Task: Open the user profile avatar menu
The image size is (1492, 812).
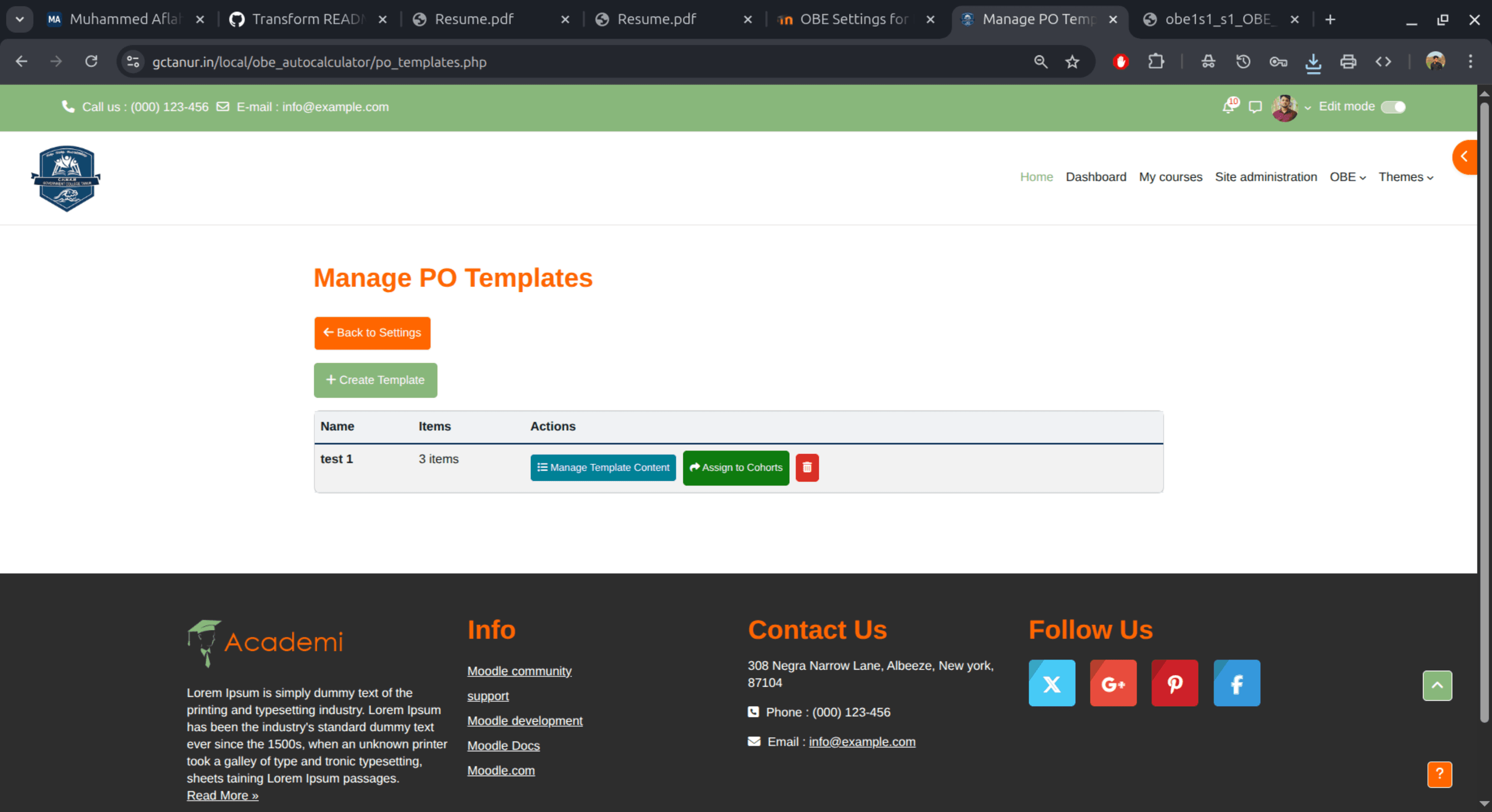Action: 1284,108
